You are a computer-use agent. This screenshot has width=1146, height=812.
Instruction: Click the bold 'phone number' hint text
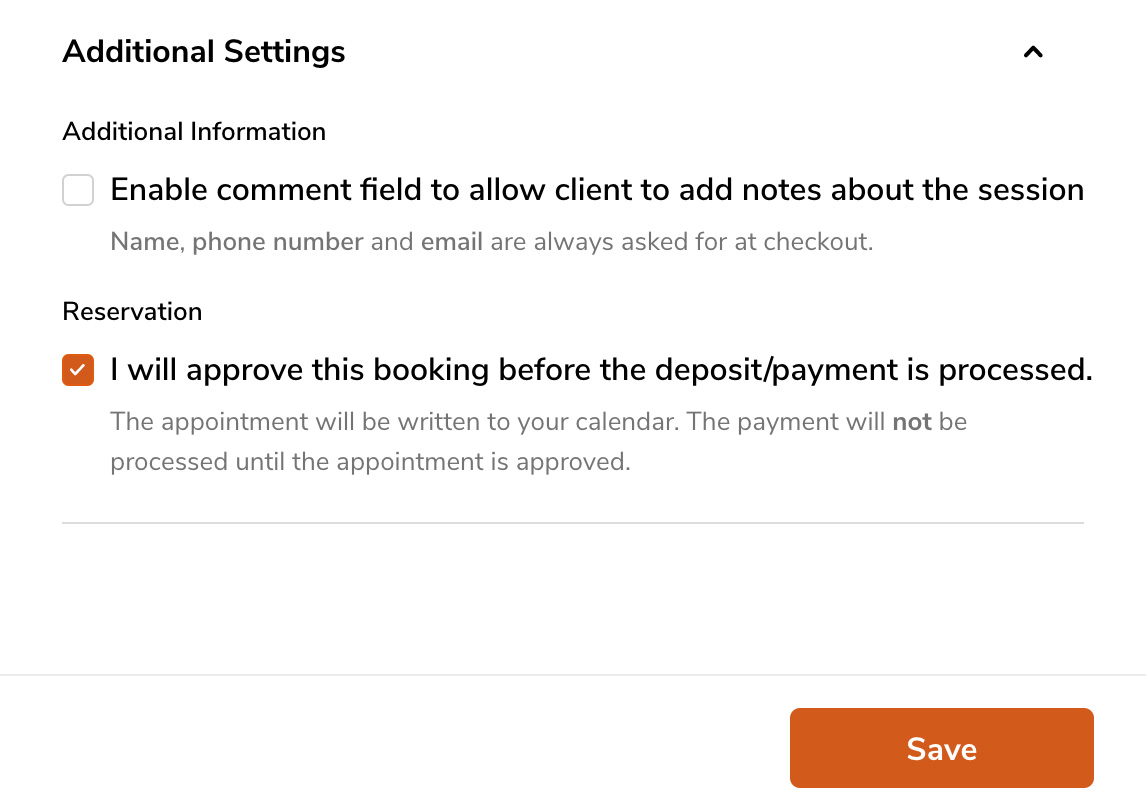277,242
